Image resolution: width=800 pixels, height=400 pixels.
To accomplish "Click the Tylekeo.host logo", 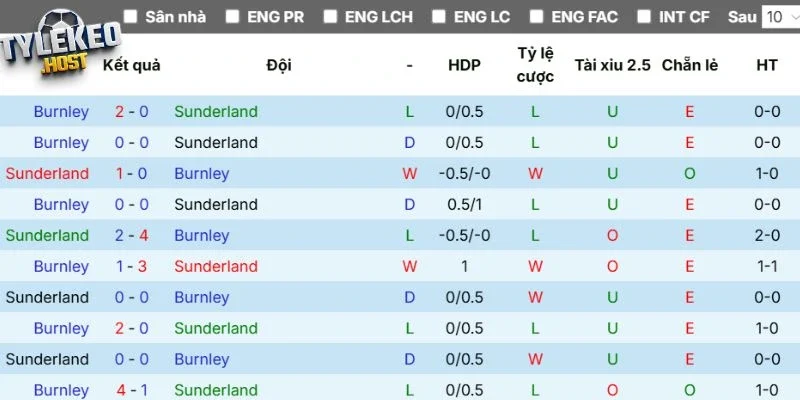I will pos(60,48).
